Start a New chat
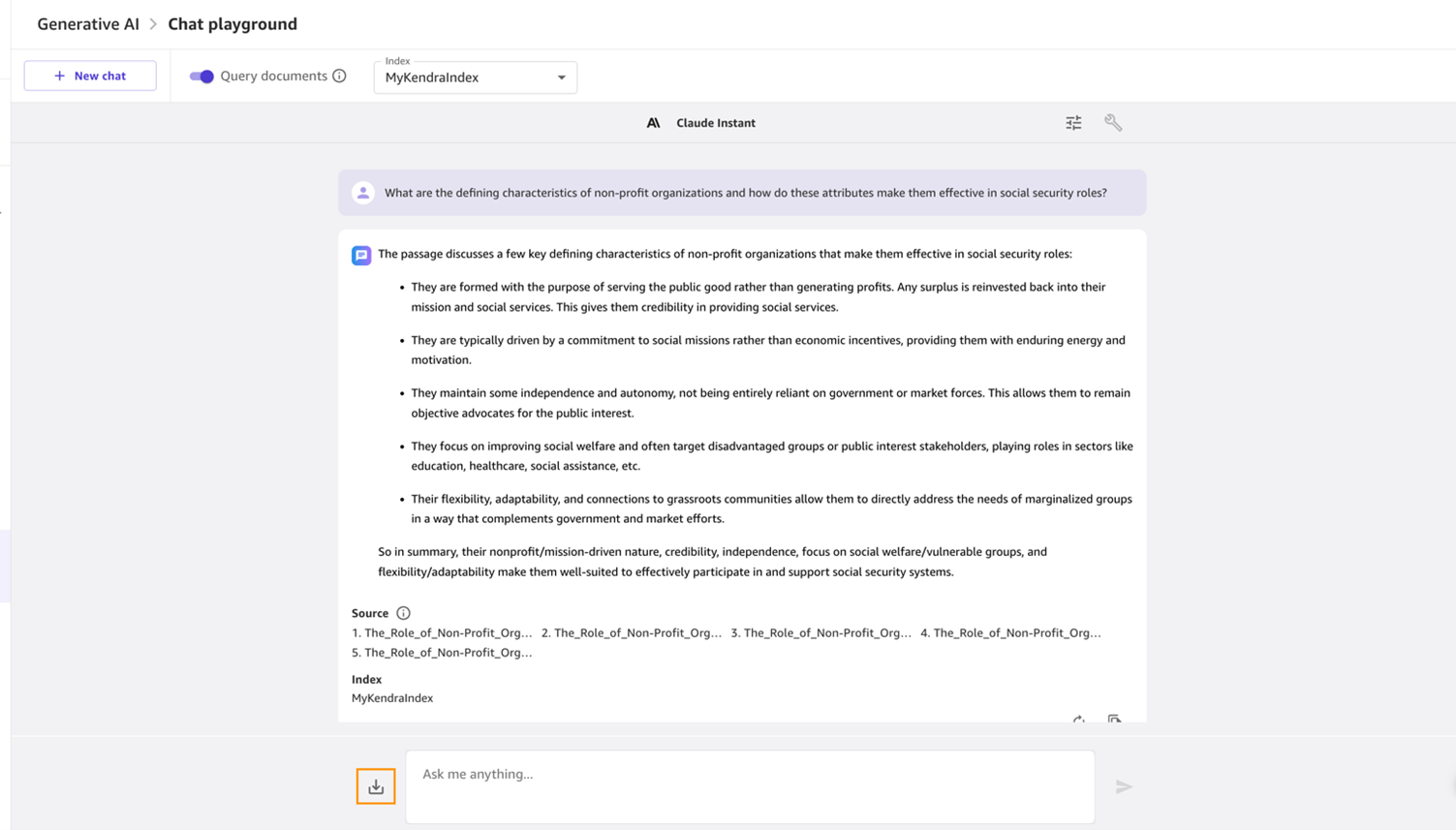 [x=90, y=76]
